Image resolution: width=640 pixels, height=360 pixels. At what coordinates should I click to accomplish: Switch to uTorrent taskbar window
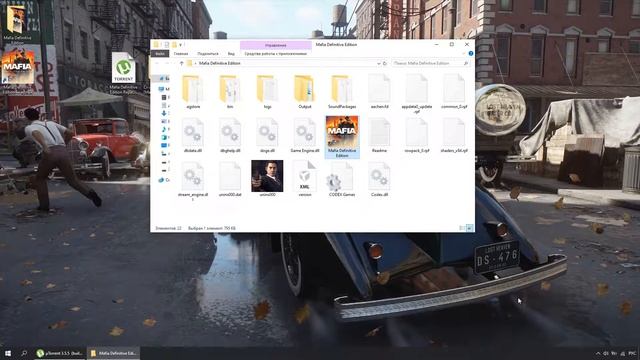pyautogui.click(x=60, y=353)
